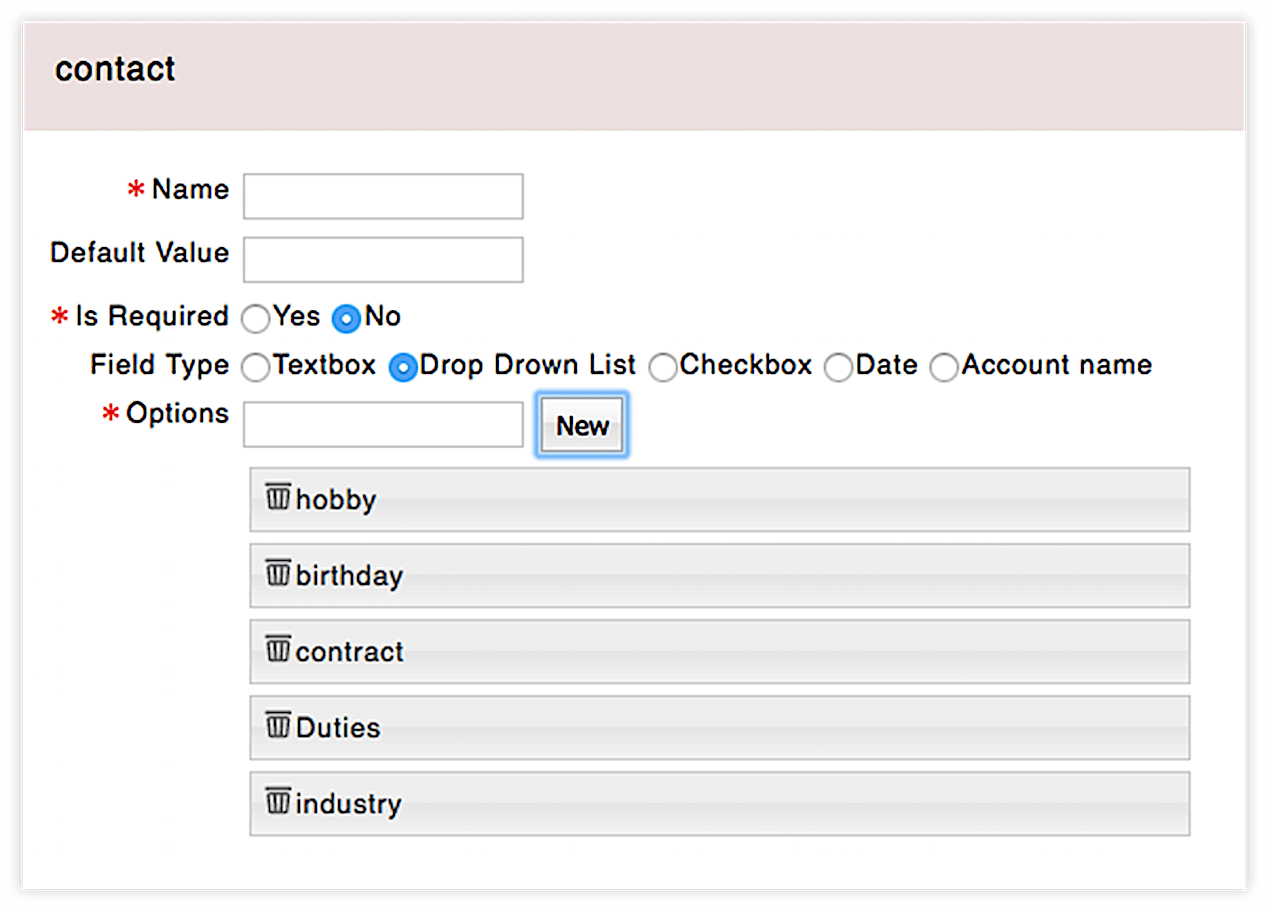Screen dimensions: 1268x911
Task: Click the industry option row
Action: click(720, 803)
